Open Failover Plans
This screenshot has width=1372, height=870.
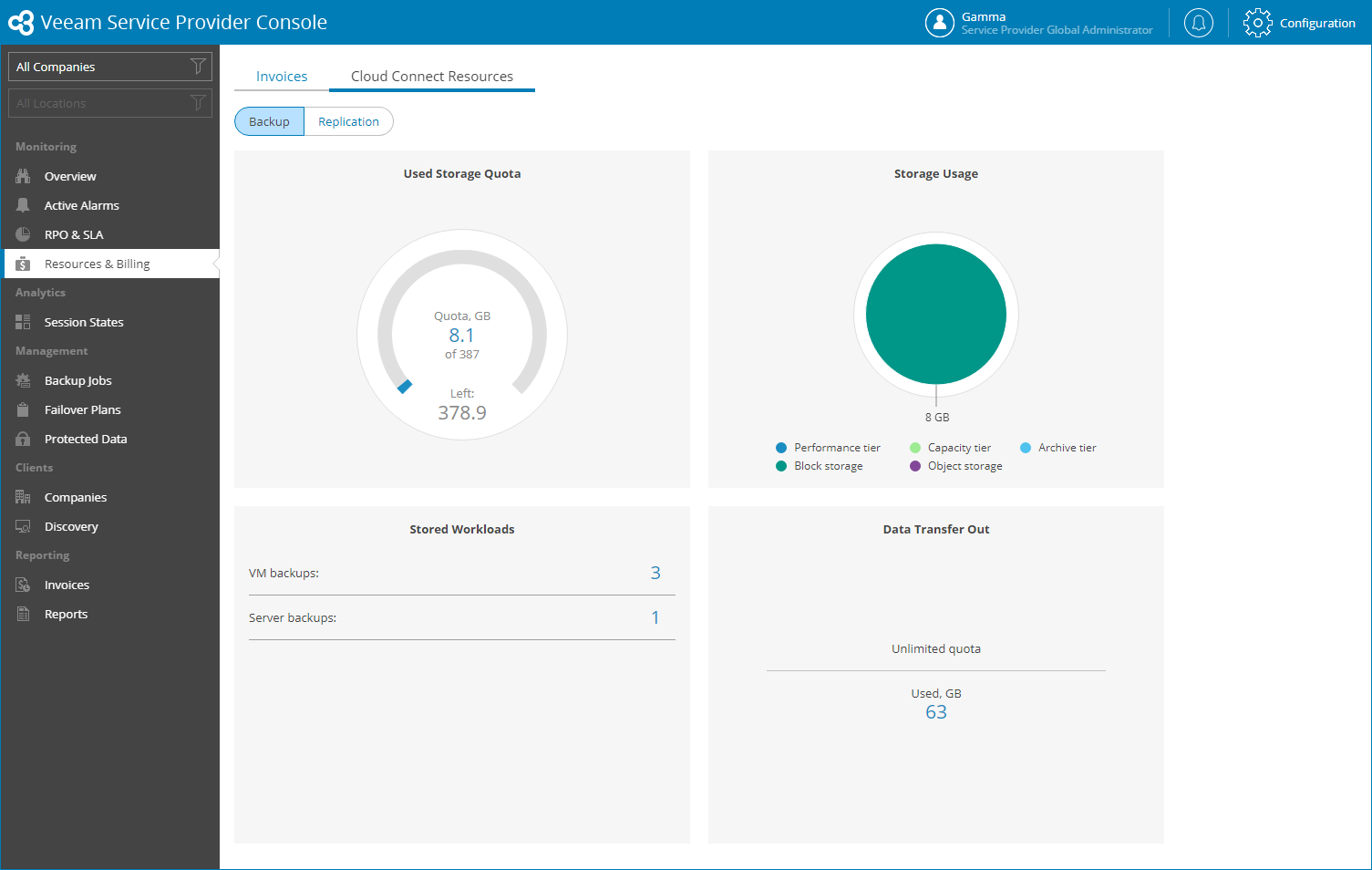[x=110, y=409]
